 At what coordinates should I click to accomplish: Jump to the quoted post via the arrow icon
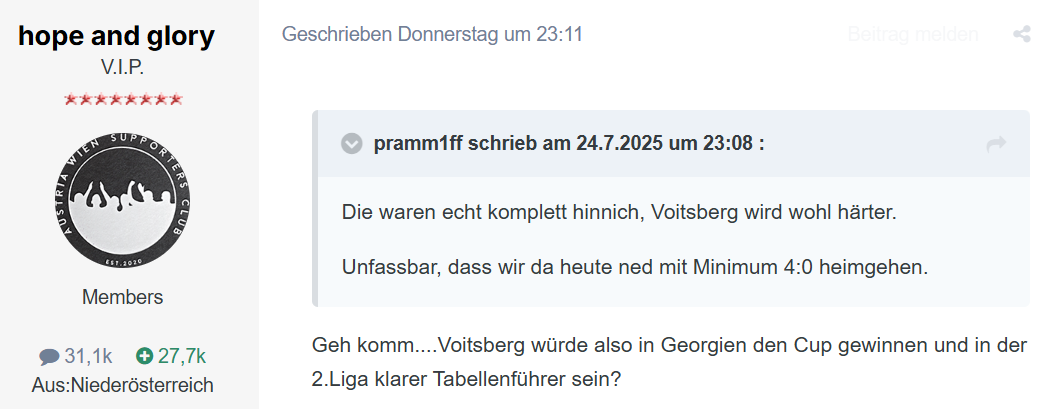click(x=996, y=144)
